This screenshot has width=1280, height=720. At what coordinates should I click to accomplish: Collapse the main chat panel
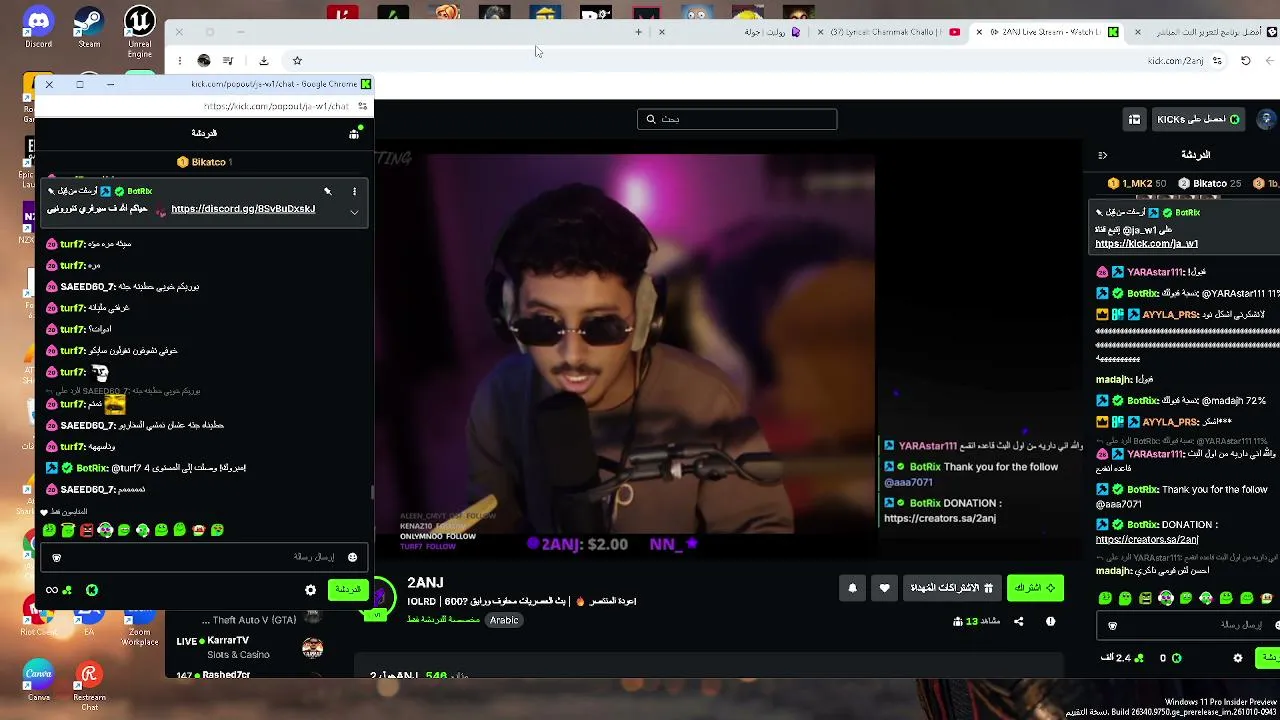click(x=1102, y=155)
